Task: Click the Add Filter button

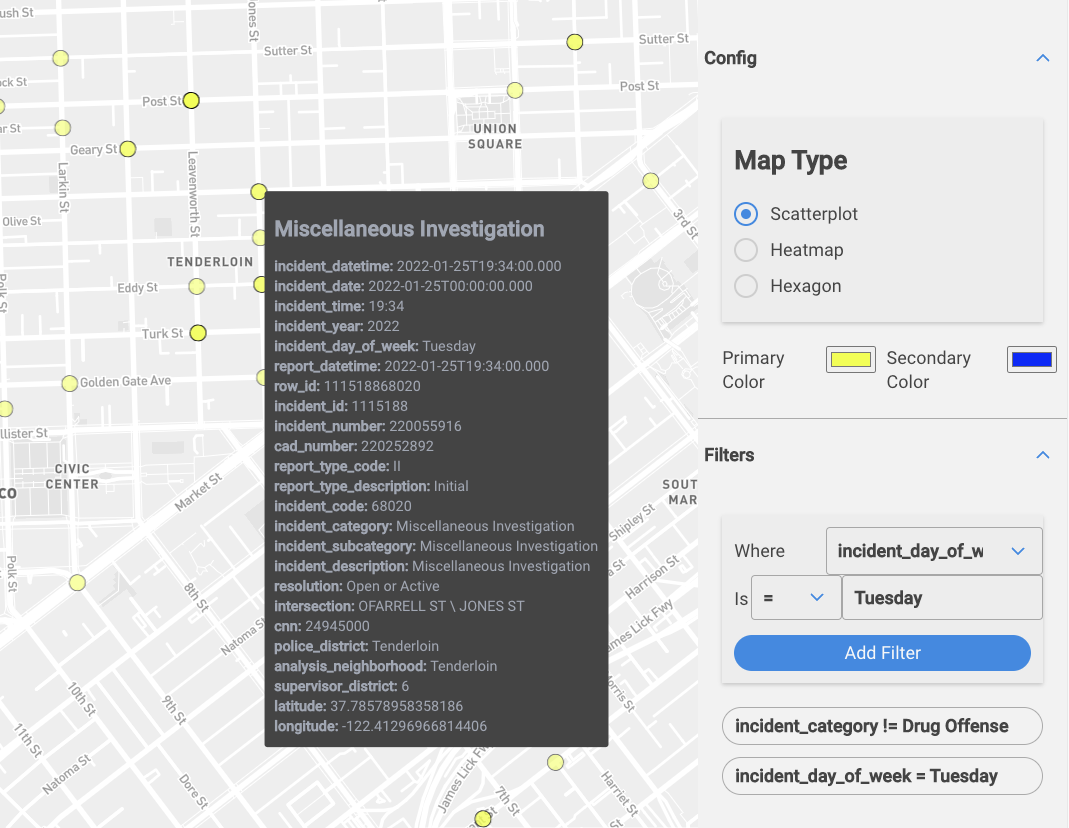Action: (882, 653)
